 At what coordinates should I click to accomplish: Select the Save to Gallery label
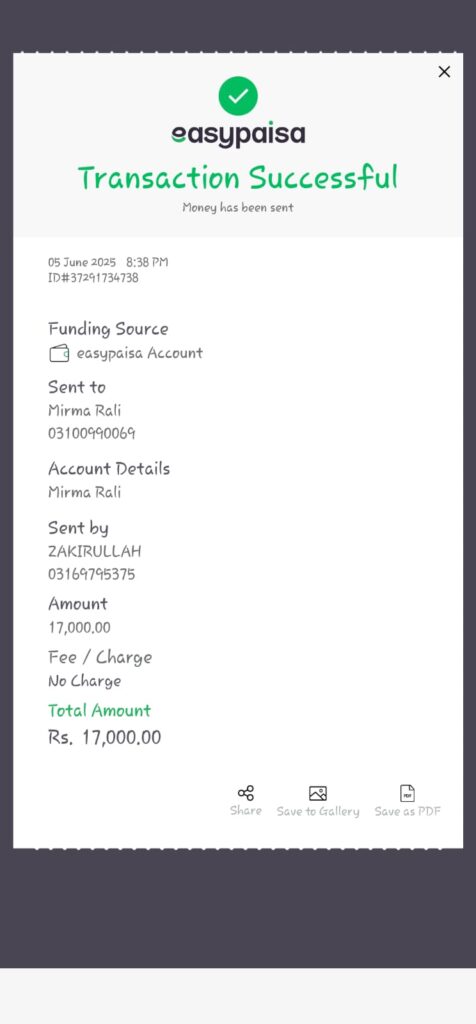pos(318,811)
